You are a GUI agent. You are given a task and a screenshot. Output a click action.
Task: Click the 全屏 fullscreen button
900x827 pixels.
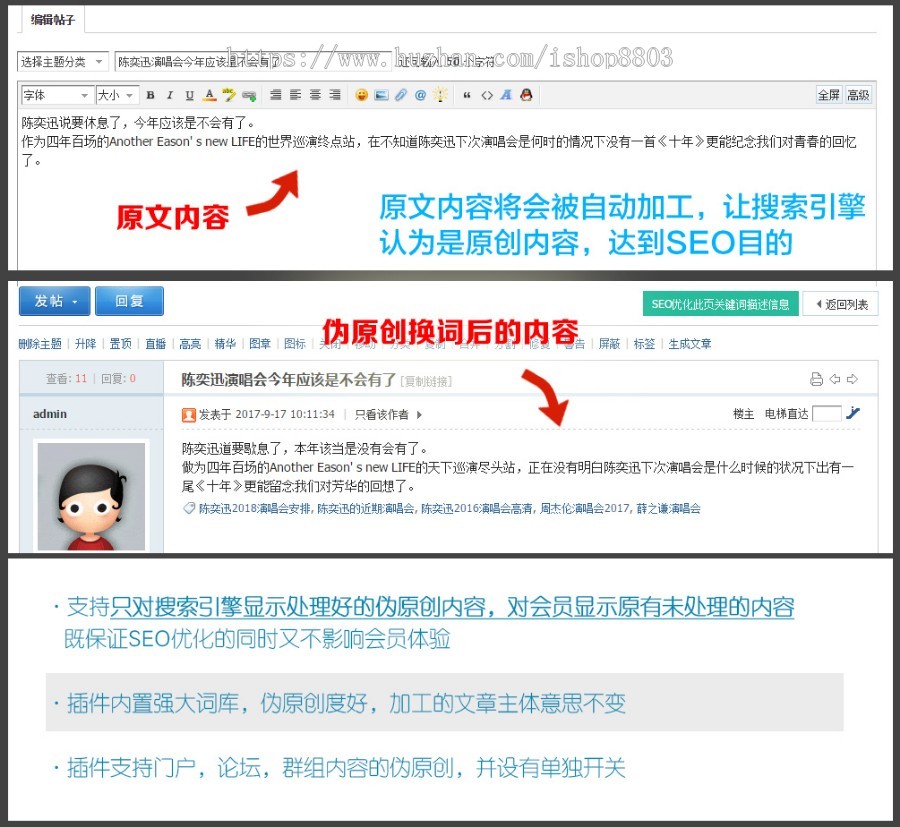tap(828, 95)
